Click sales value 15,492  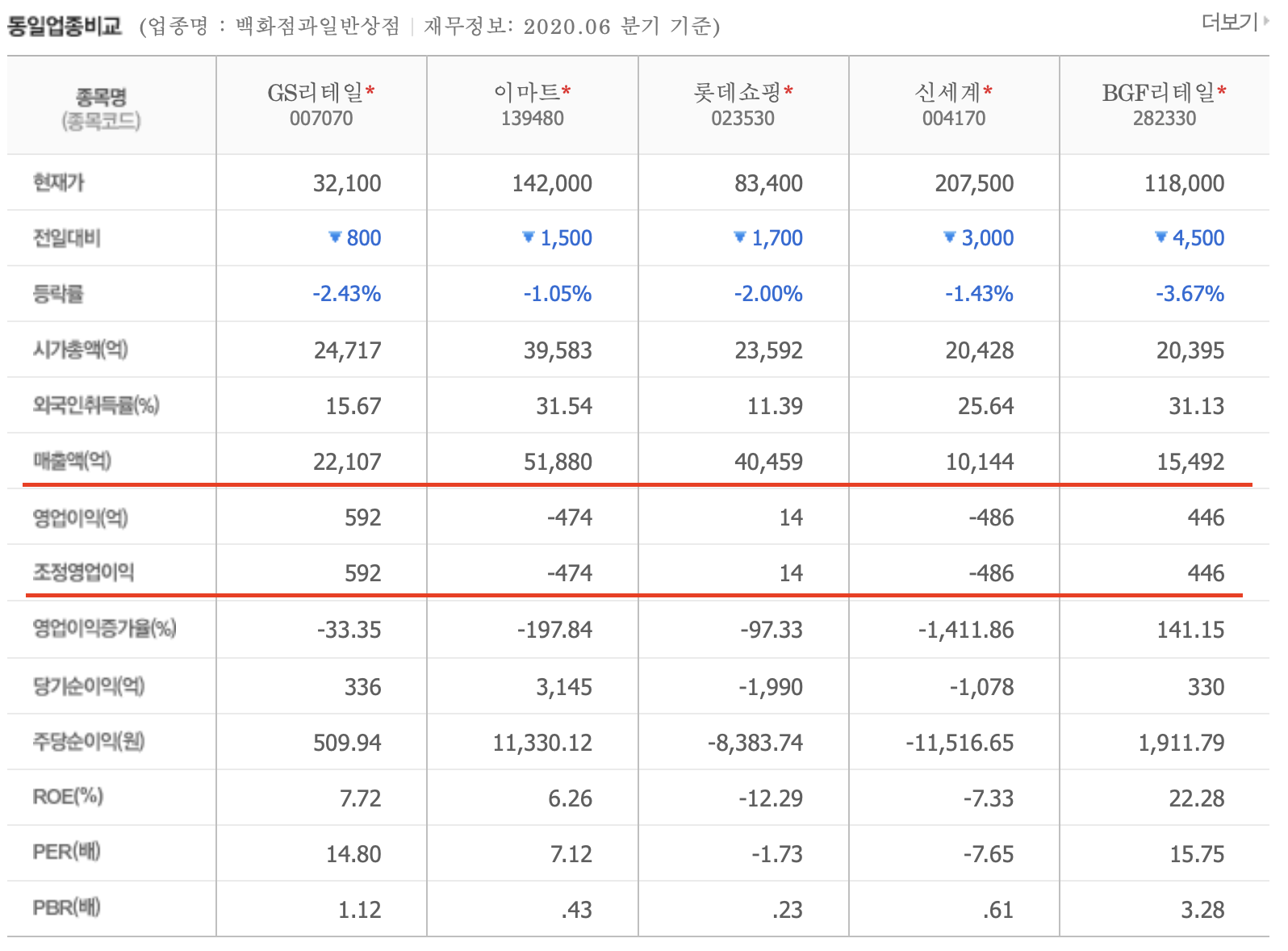pos(1190,462)
